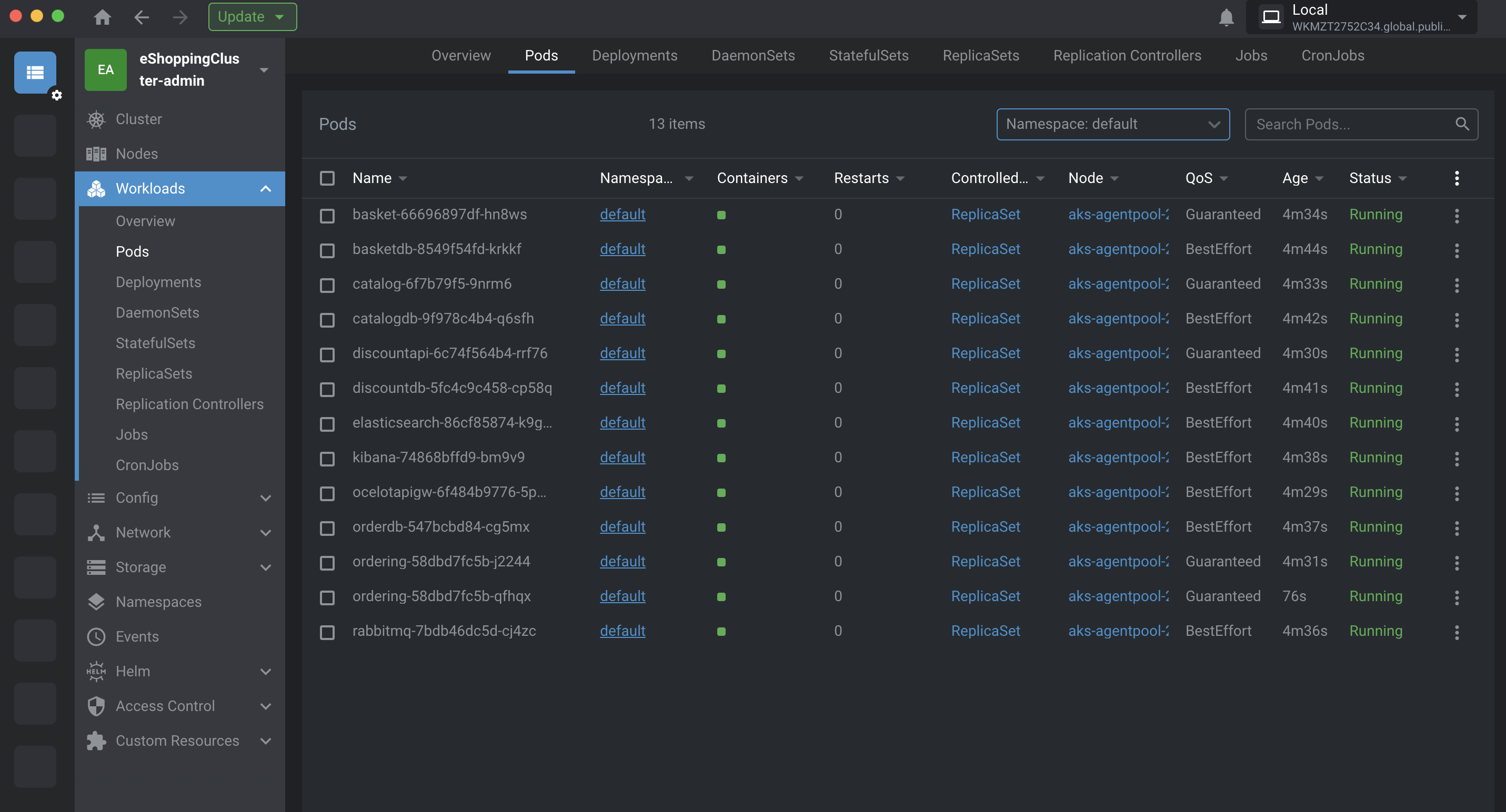Open the Local hostname dropdown arrow
Image resolution: width=1506 pixels, height=812 pixels.
tap(1462, 17)
